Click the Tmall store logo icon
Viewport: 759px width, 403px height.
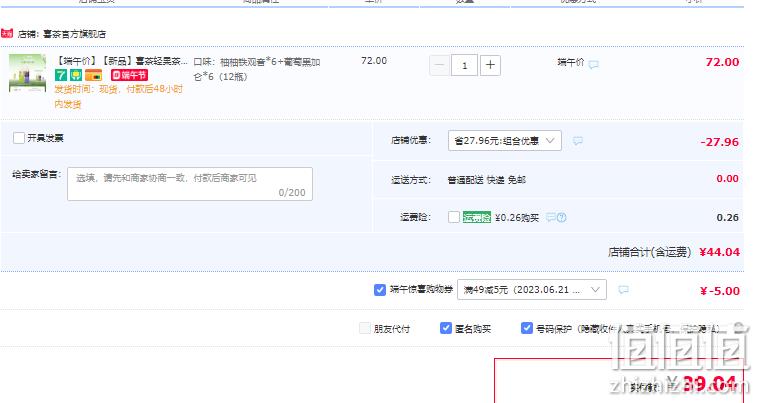[7, 33]
